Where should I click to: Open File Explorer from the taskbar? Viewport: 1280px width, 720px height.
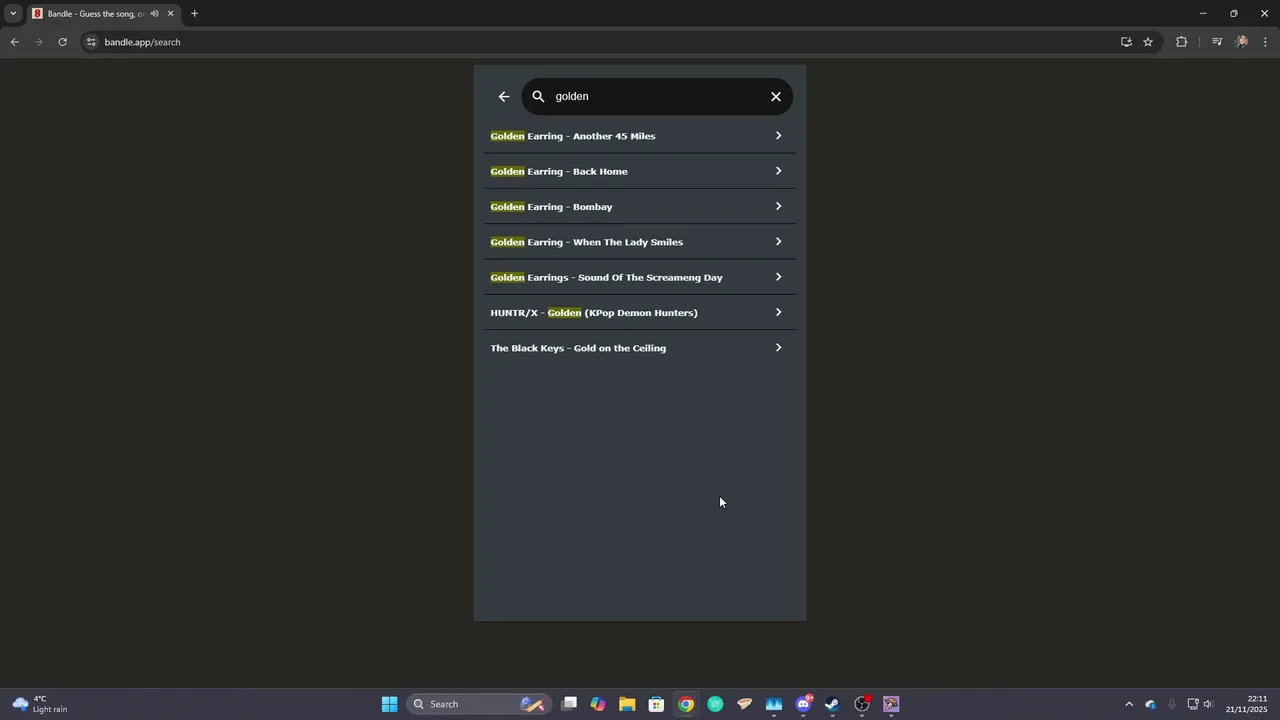point(627,704)
